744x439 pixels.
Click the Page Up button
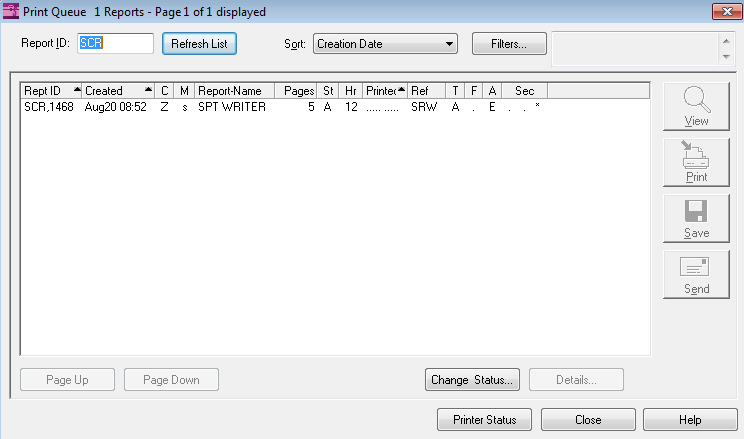coord(67,380)
